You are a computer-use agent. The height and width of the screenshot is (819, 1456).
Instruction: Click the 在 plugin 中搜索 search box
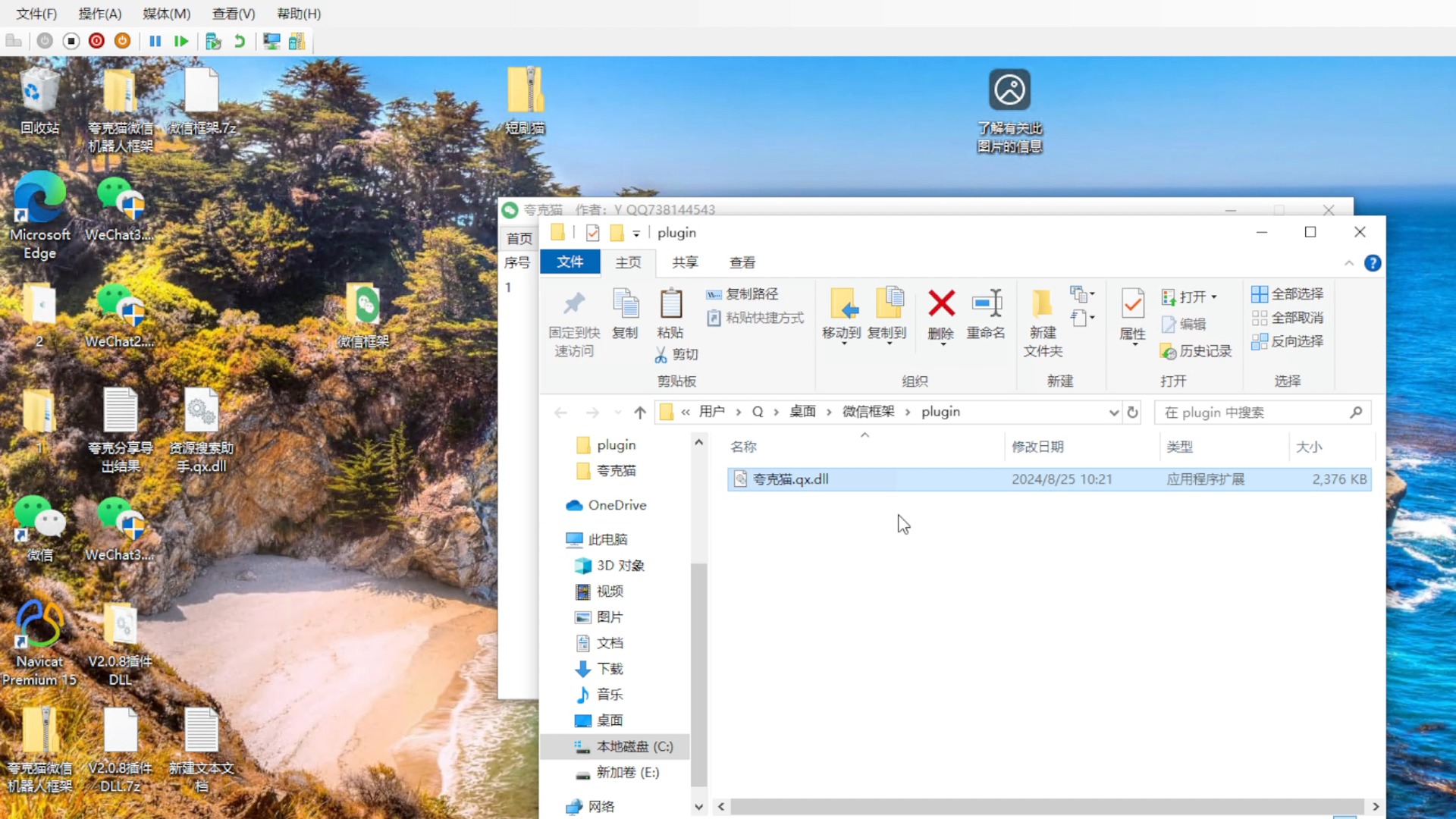pos(1262,413)
